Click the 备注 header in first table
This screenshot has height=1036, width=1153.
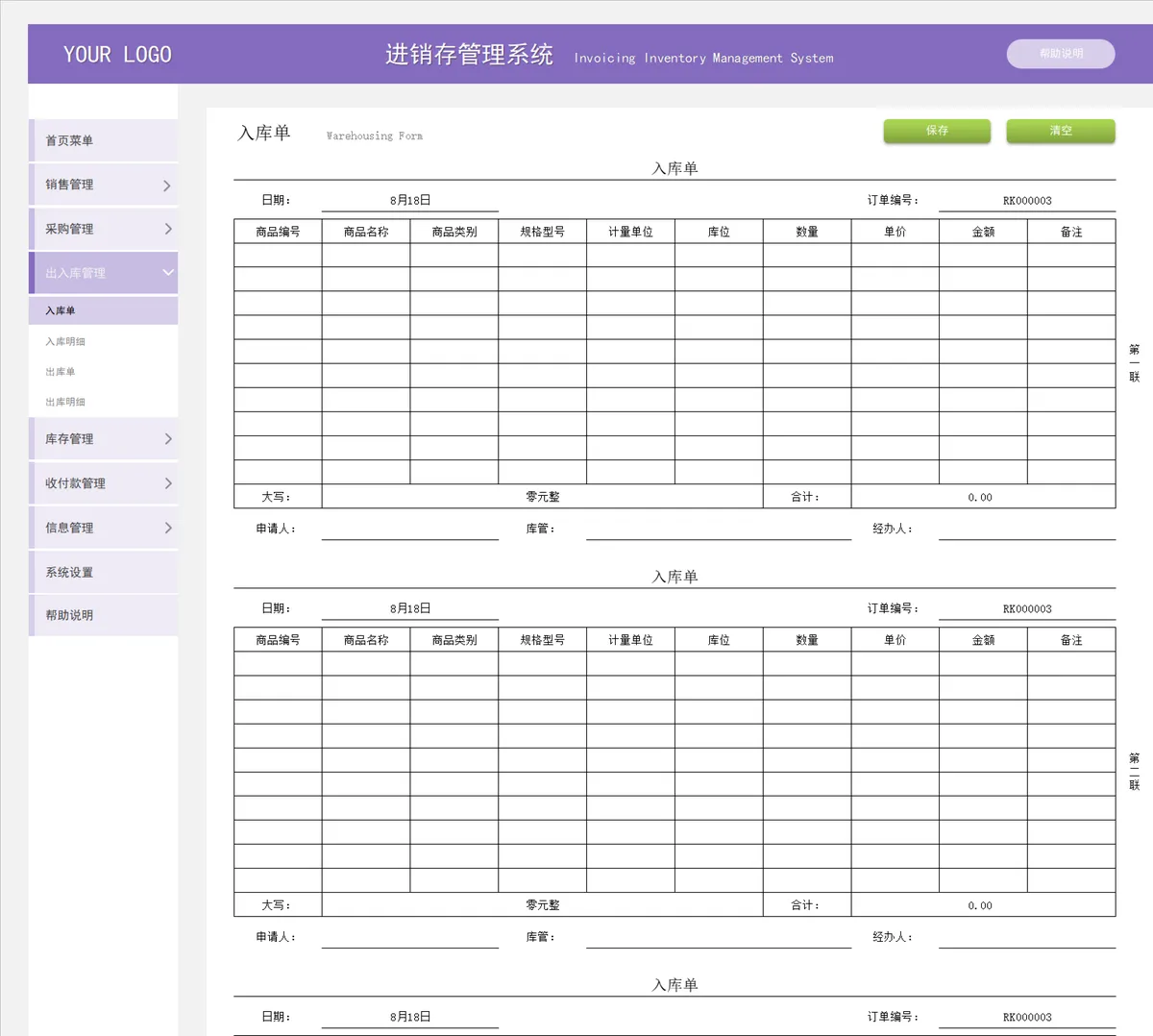1071,232
